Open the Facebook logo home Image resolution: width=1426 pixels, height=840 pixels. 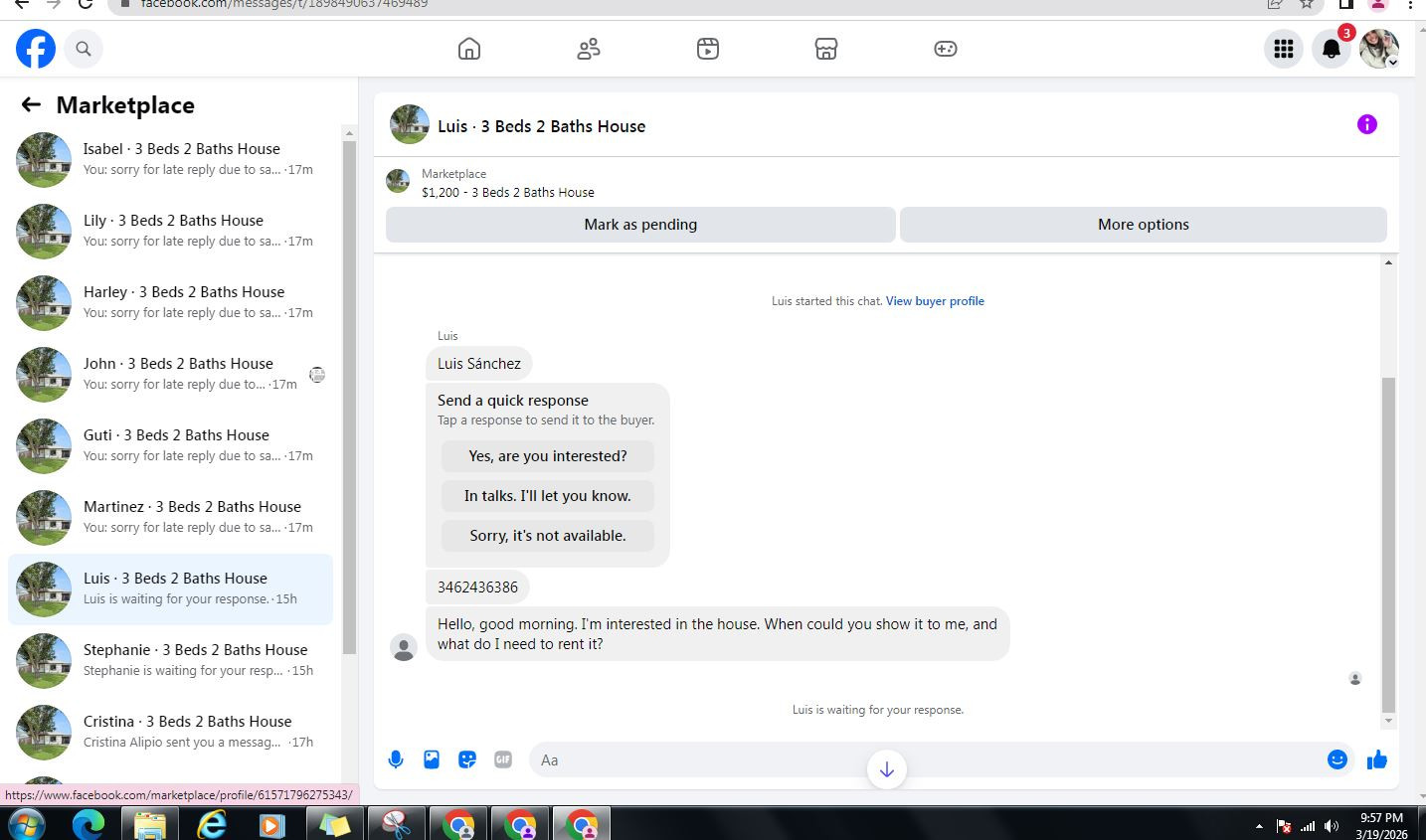tap(36, 49)
